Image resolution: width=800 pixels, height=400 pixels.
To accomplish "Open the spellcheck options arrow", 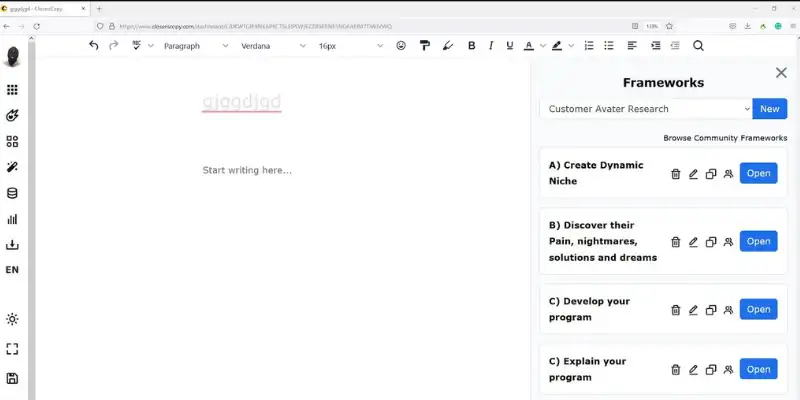I will pyautogui.click(x=151, y=45).
